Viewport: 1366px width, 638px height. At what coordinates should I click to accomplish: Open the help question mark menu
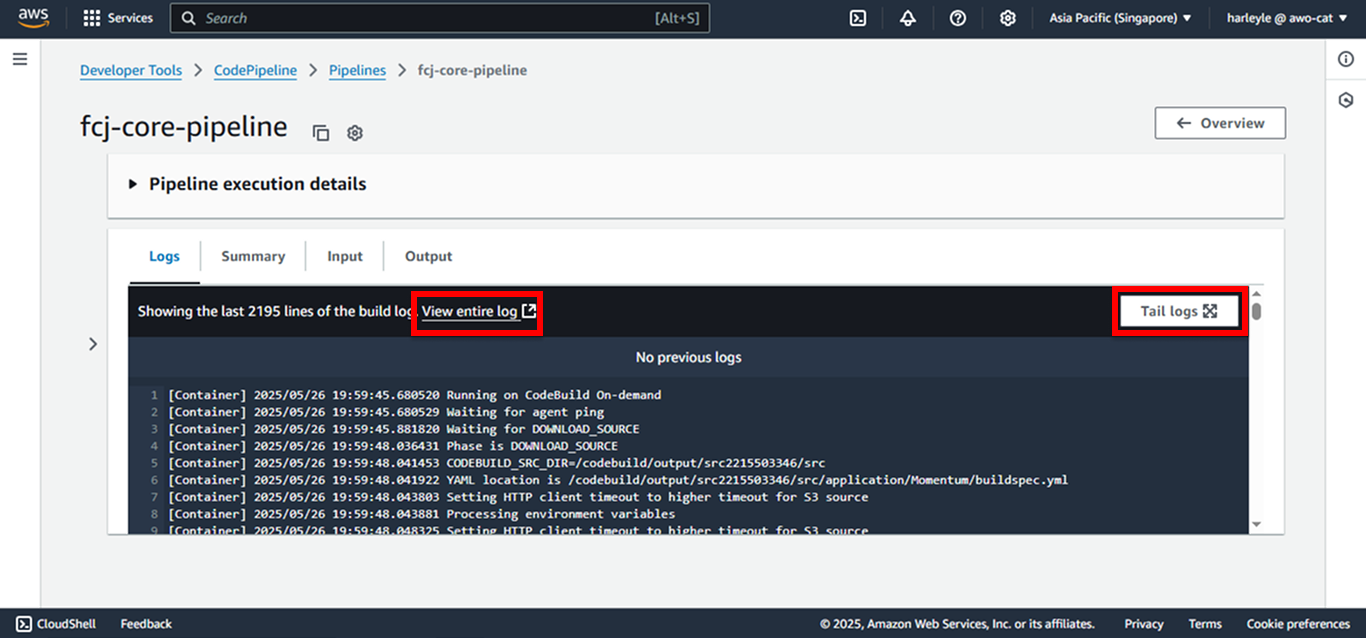point(958,18)
